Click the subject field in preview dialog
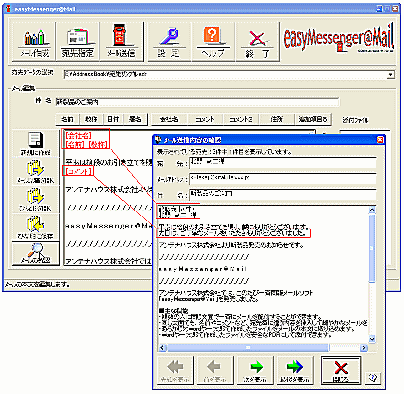The height and width of the screenshot is (394, 404). click(x=283, y=194)
